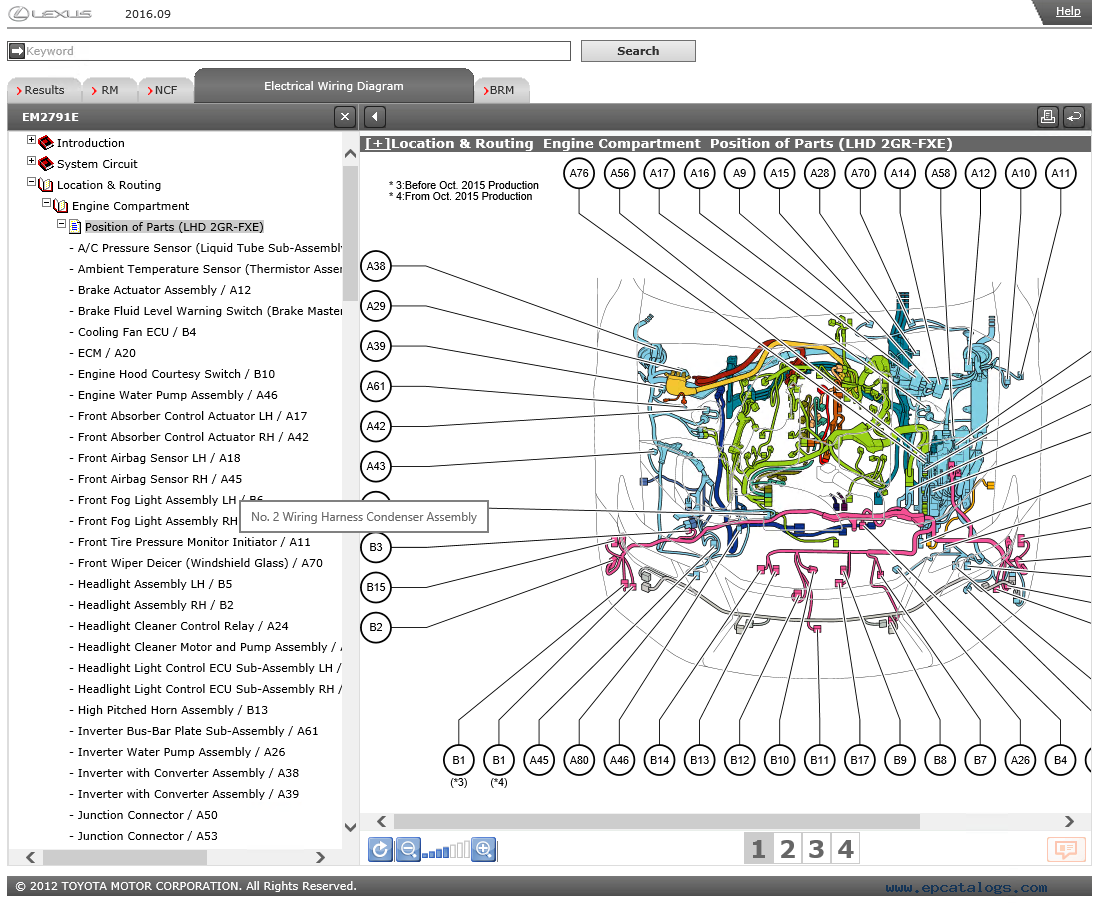Select connector callout A26 at diagram bottom
Screen dimensions: 1098x904
pos(1020,760)
